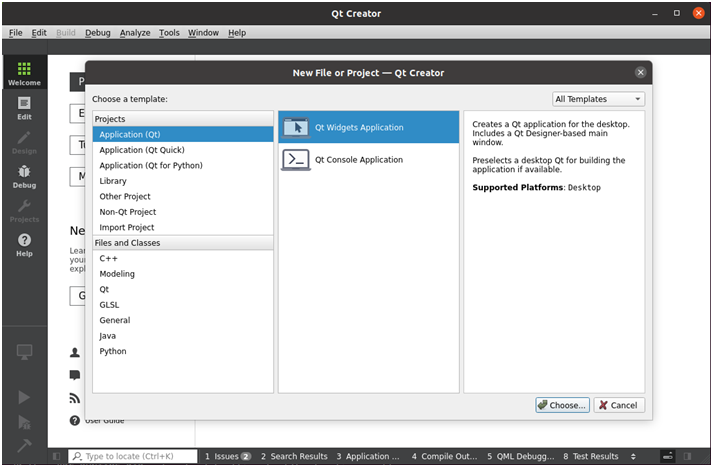Open the Issues output pane

[x=227, y=456]
